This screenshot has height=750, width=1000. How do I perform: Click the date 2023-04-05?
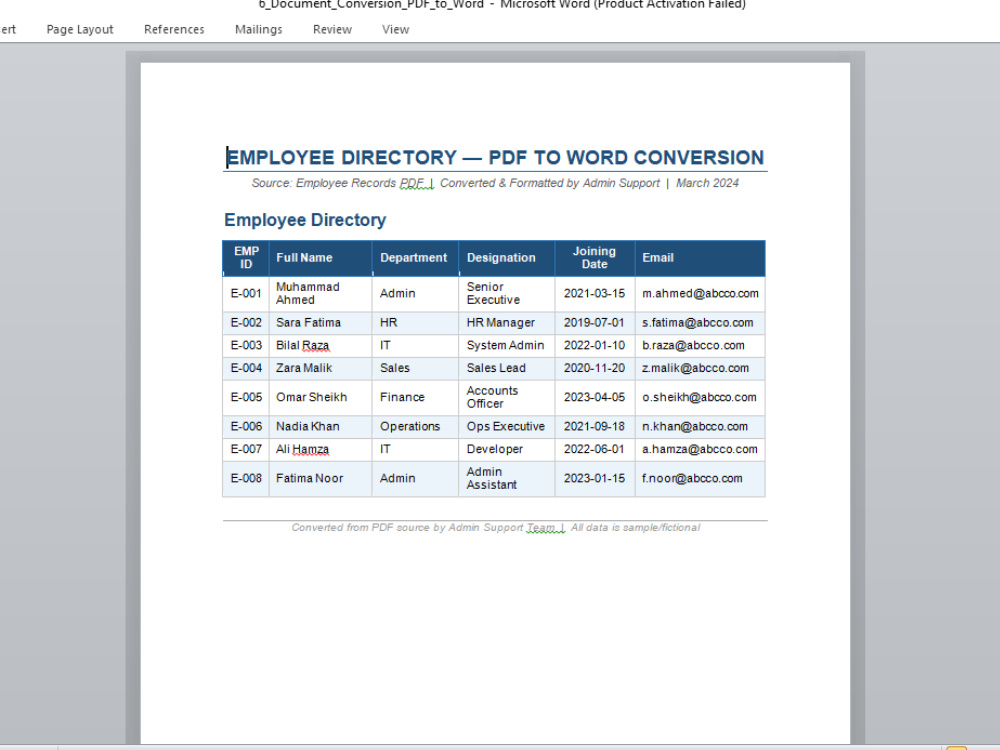click(x=594, y=397)
